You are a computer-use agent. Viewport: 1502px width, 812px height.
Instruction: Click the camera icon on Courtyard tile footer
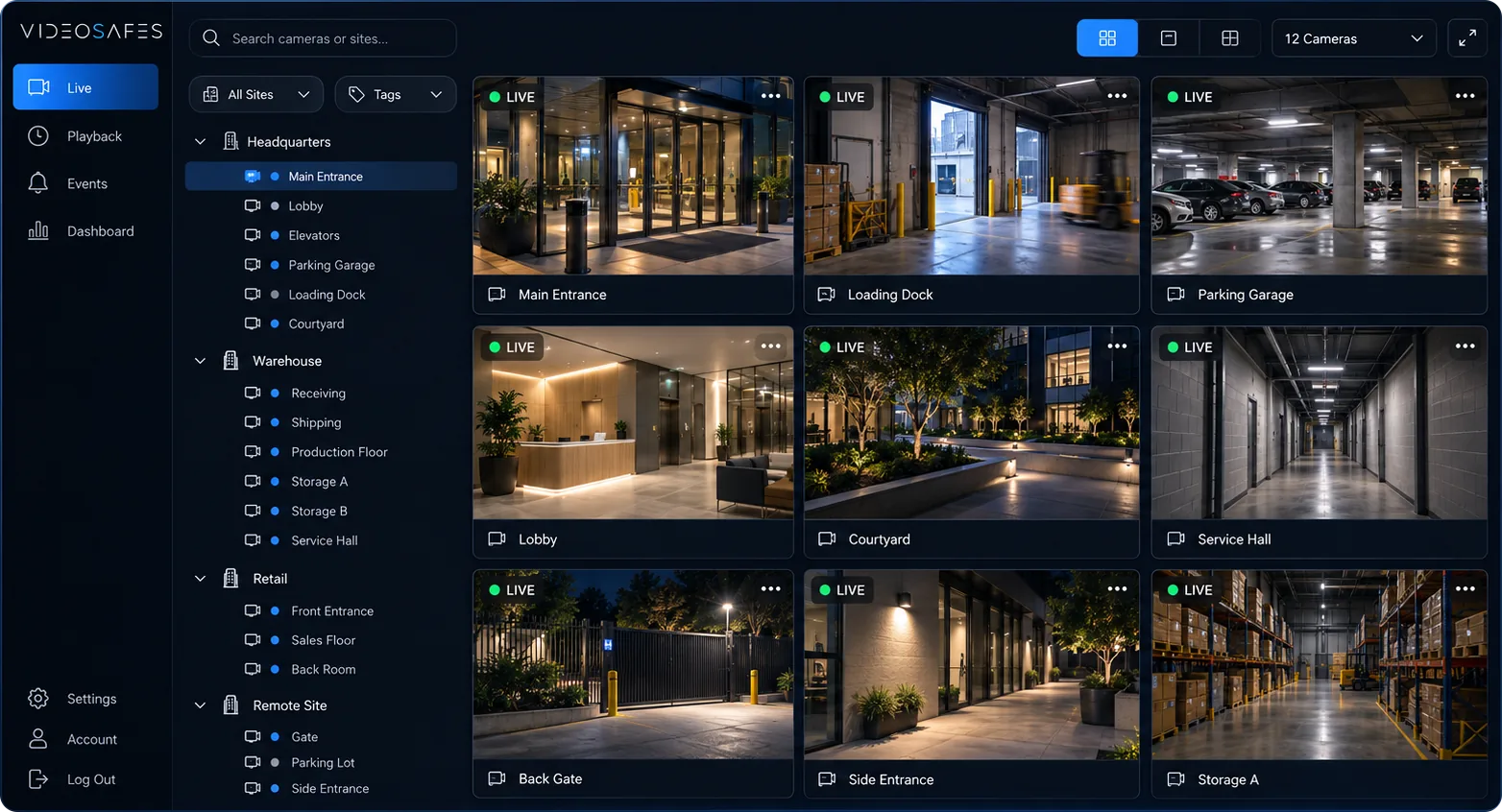[827, 539]
